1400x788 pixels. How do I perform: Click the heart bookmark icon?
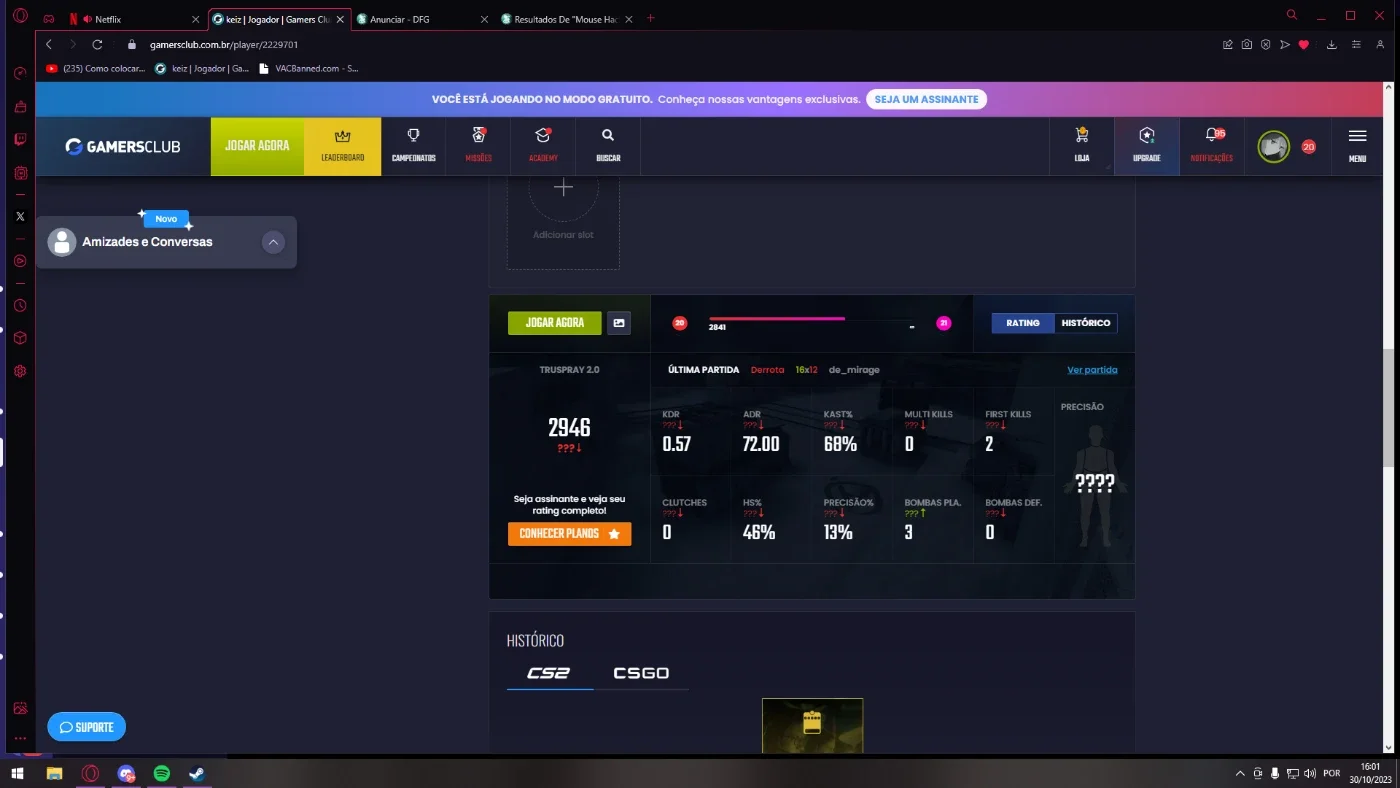click(x=1304, y=45)
